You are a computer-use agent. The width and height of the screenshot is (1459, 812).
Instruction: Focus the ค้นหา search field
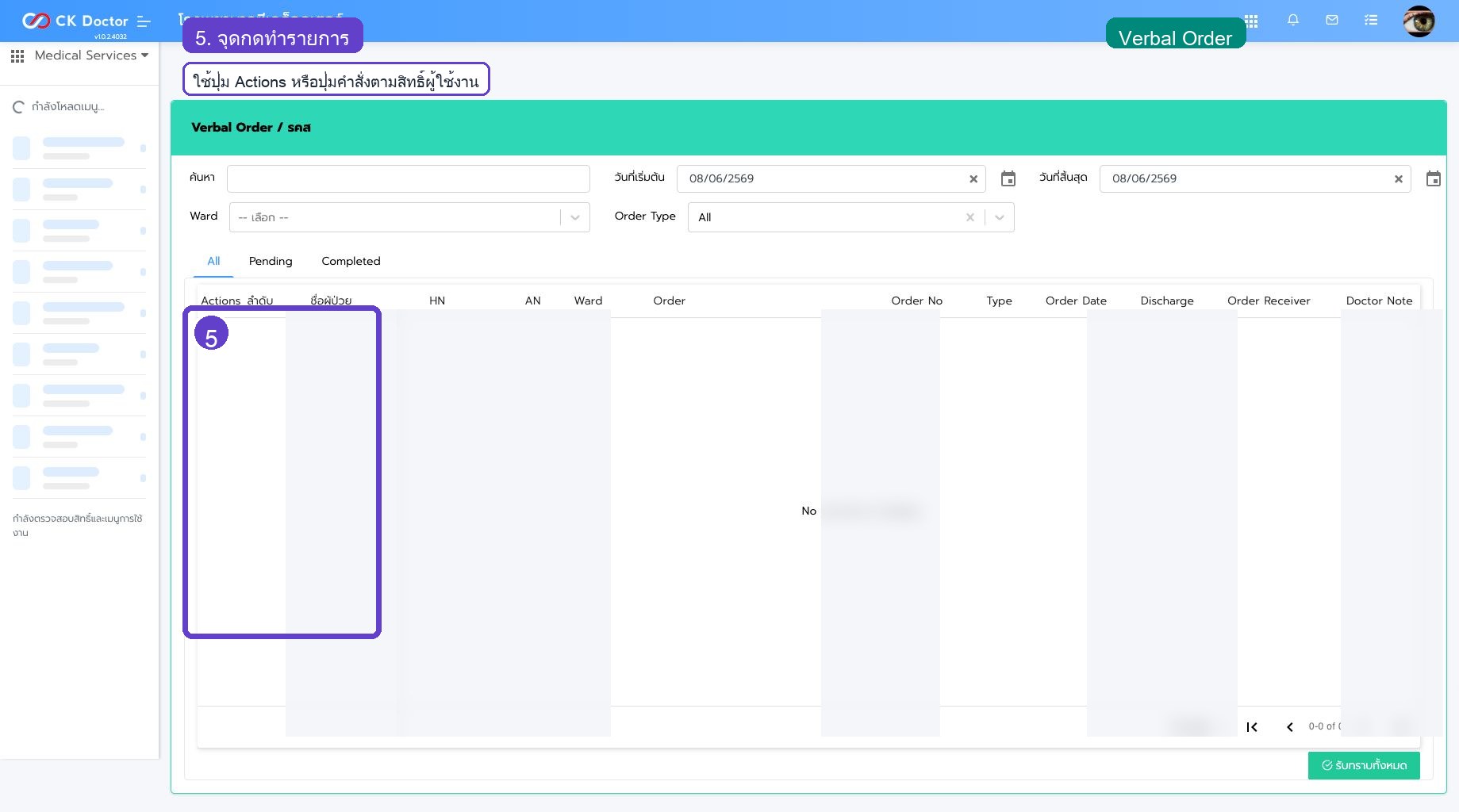tap(409, 178)
